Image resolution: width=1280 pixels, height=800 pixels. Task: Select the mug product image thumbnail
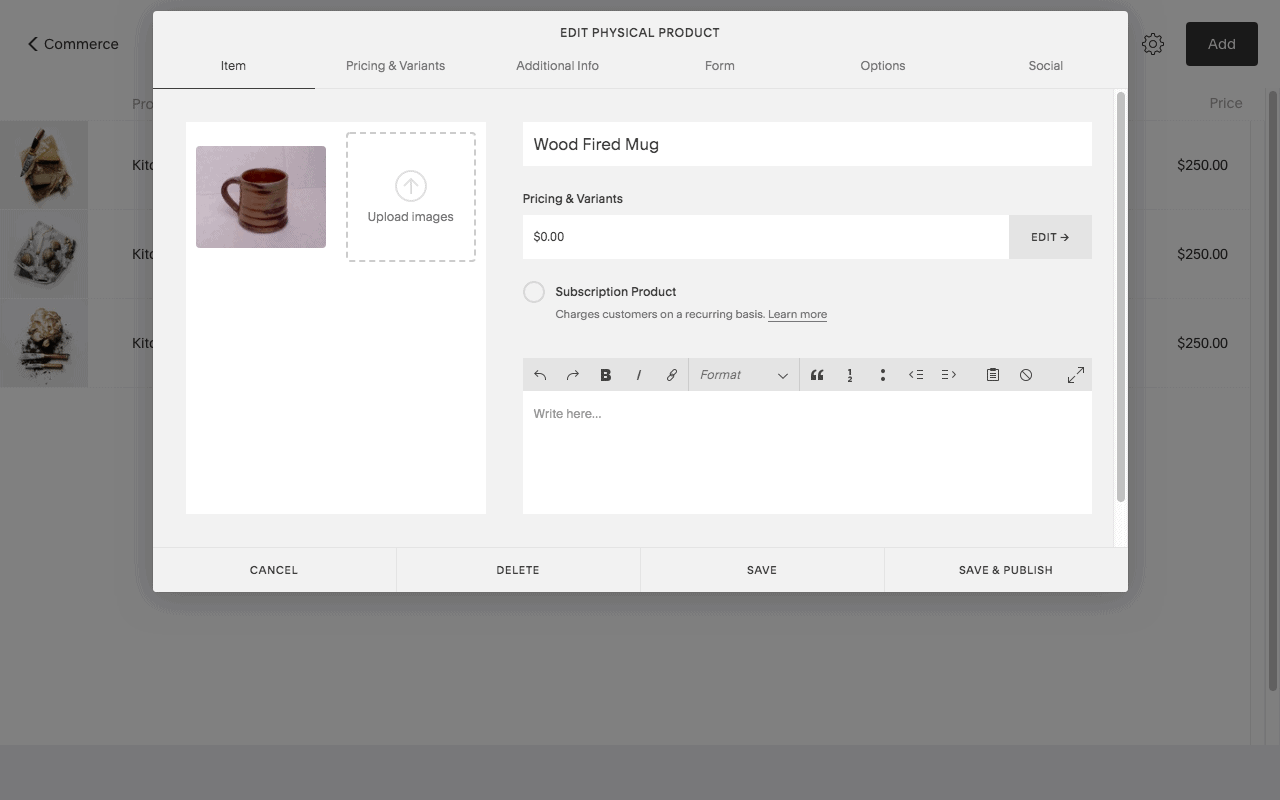(x=261, y=197)
